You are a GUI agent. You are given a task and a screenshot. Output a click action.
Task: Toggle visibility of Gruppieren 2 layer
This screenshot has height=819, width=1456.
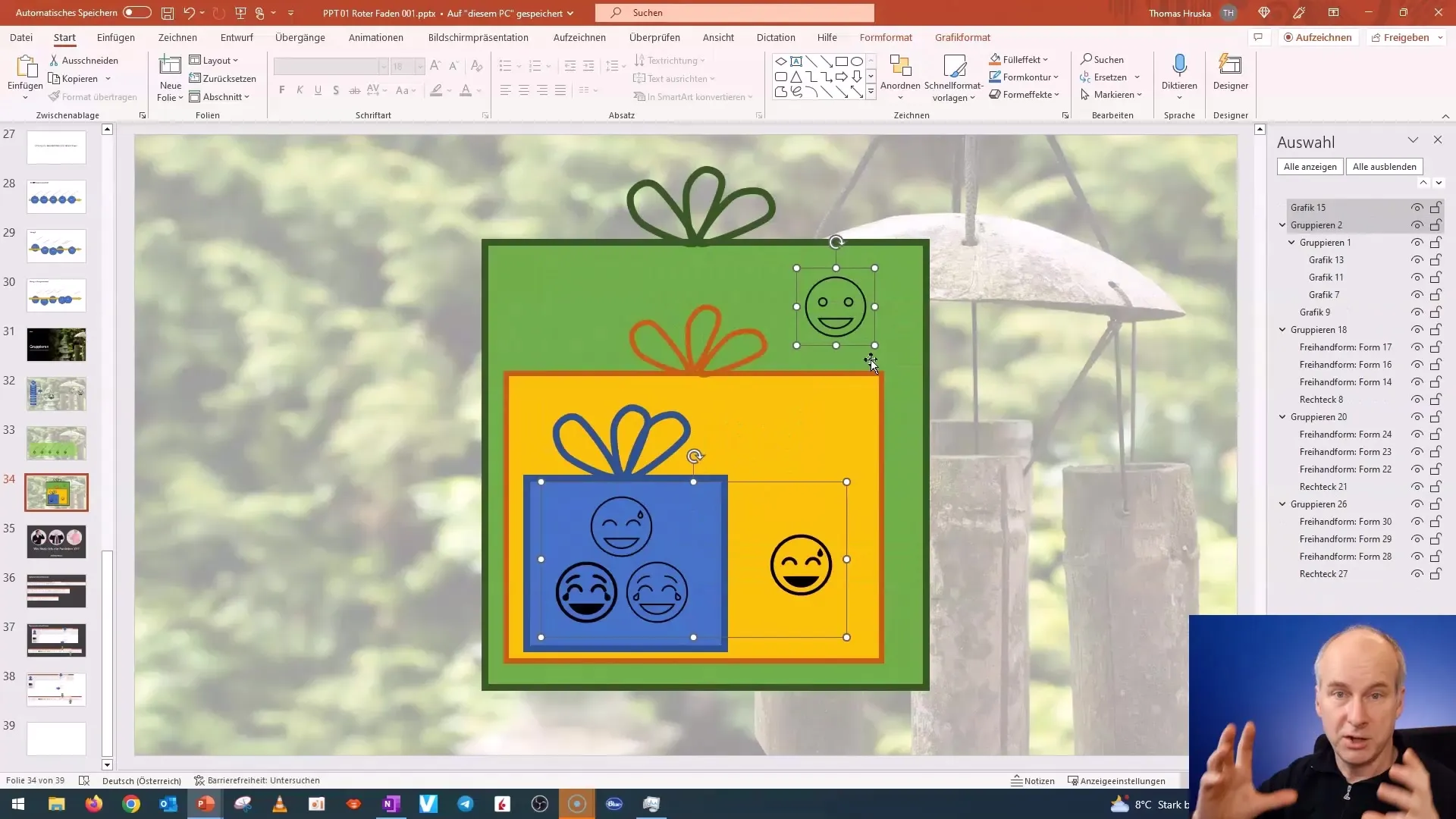coord(1418,224)
